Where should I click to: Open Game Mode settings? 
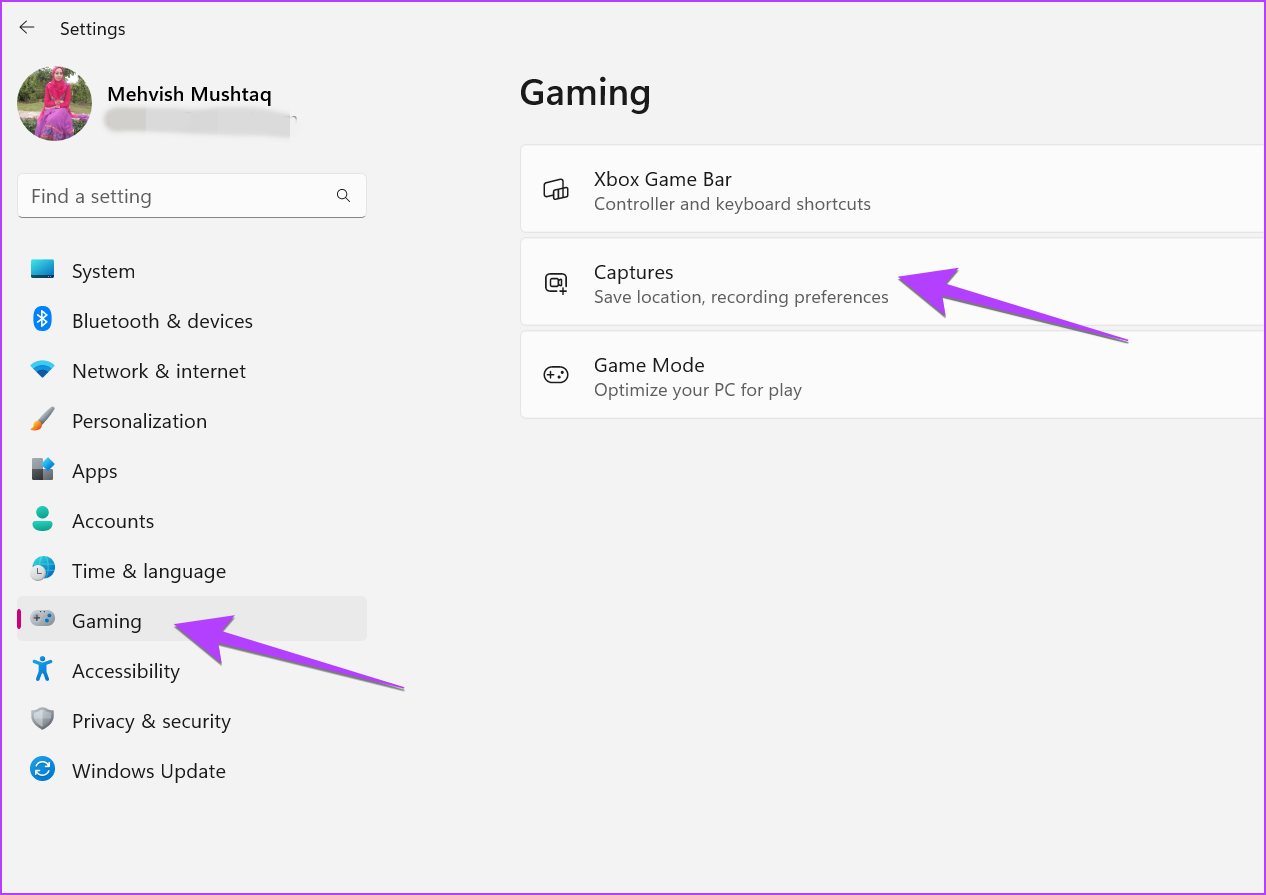coord(892,375)
